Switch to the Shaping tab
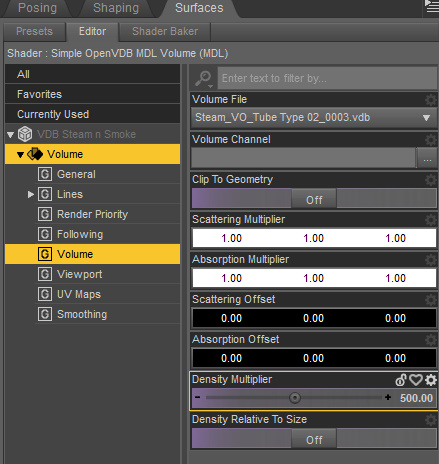This screenshot has width=439, height=464. [116, 8]
